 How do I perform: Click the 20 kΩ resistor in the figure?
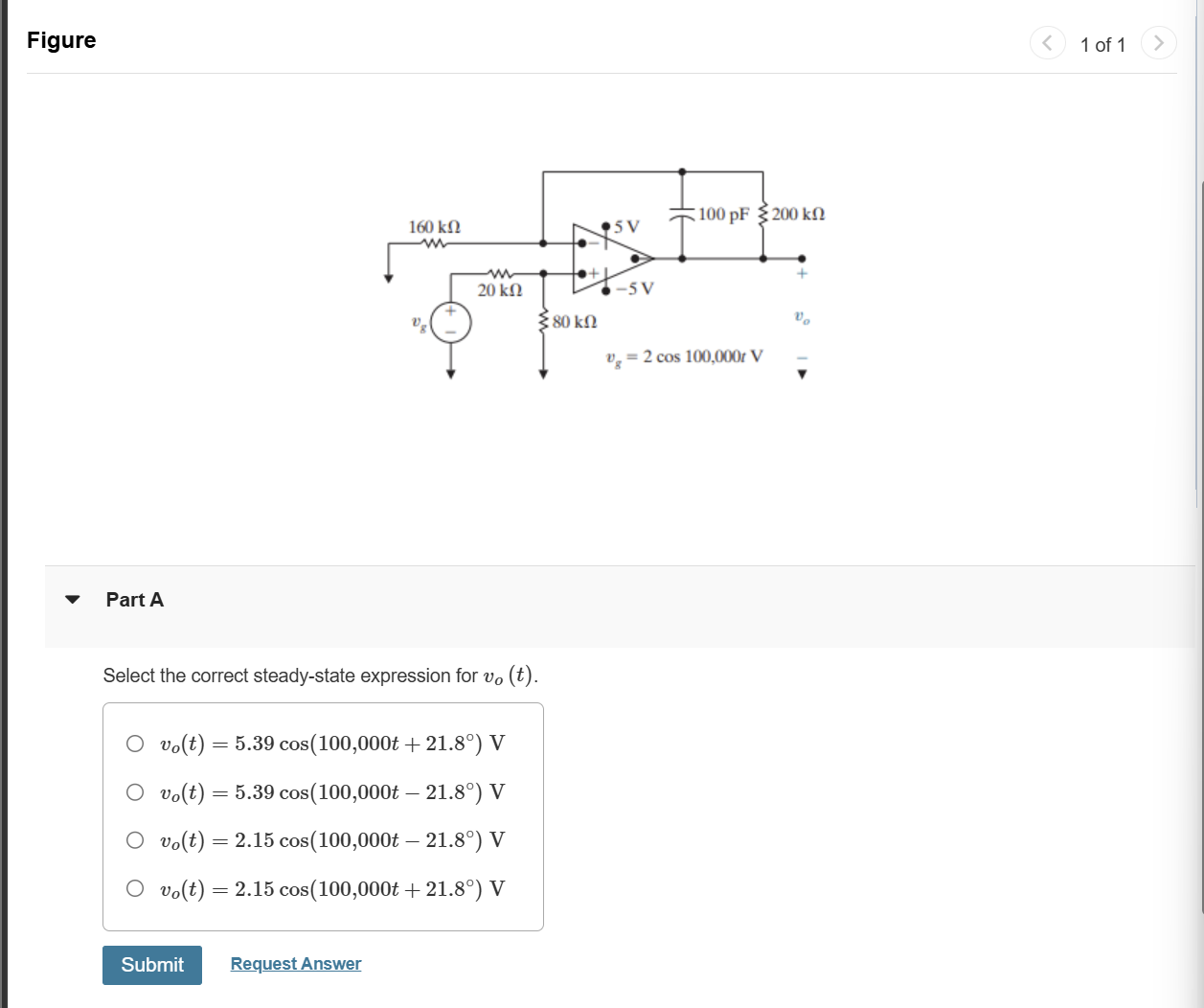pyautogui.click(x=500, y=273)
